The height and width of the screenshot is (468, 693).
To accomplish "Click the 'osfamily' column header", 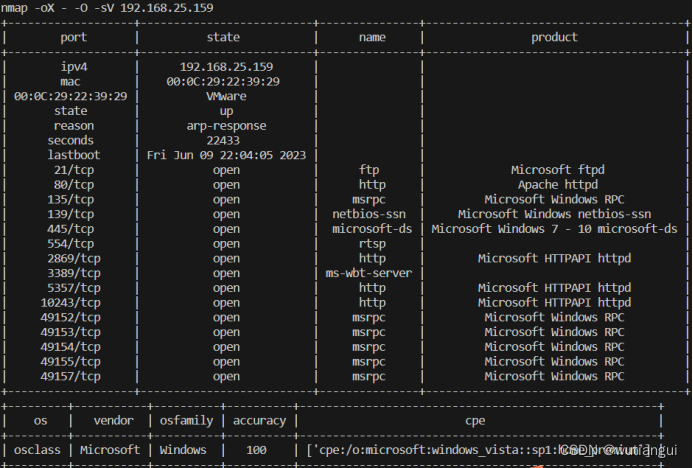I will pyautogui.click(x=186, y=421).
